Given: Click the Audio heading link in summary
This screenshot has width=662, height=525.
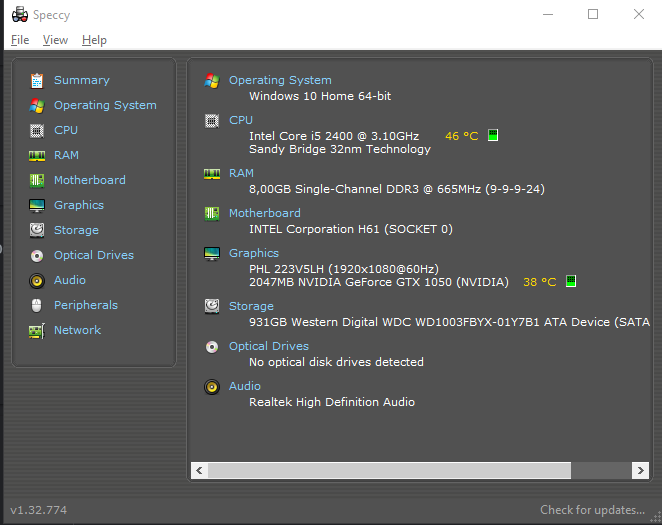Looking at the screenshot, I should pos(244,386).
